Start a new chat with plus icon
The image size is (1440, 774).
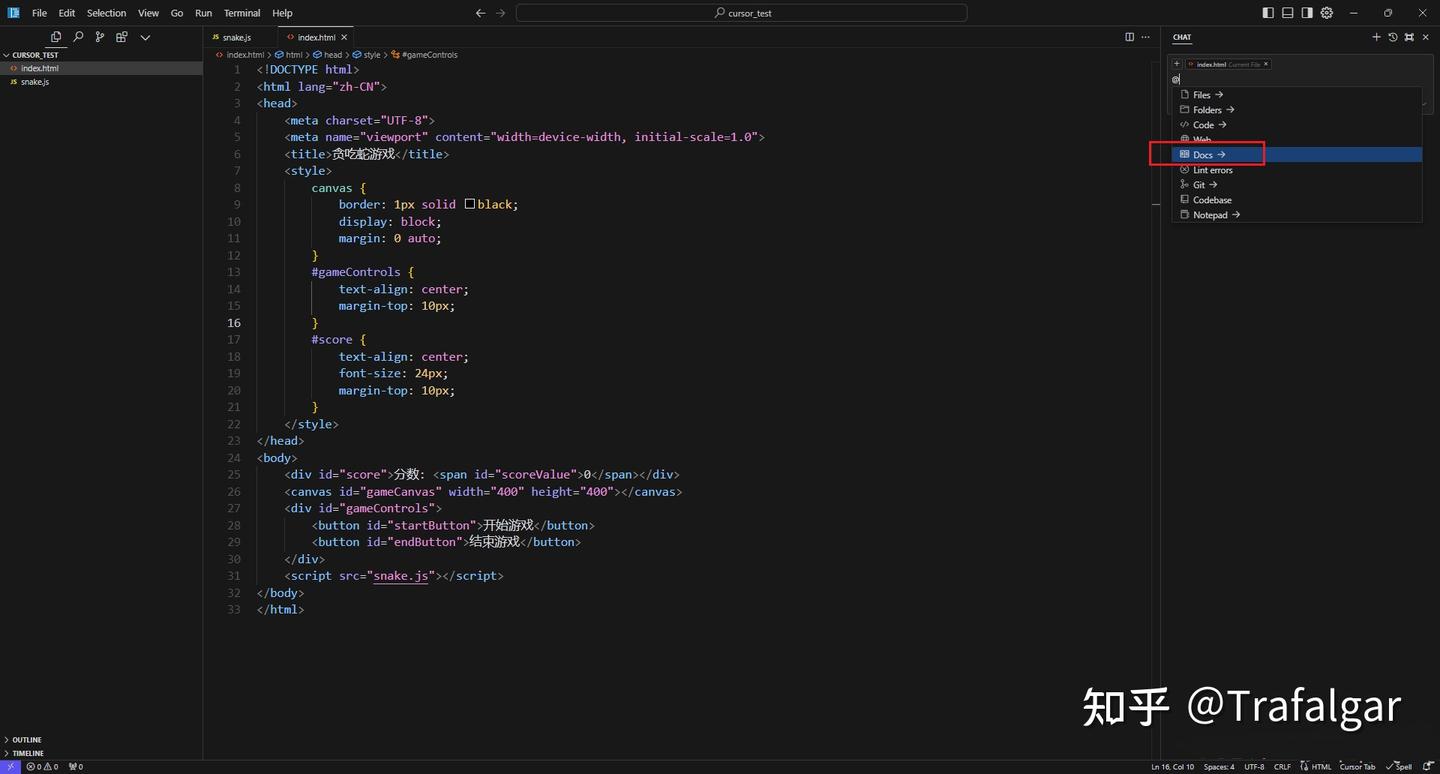coord(1376,37)
